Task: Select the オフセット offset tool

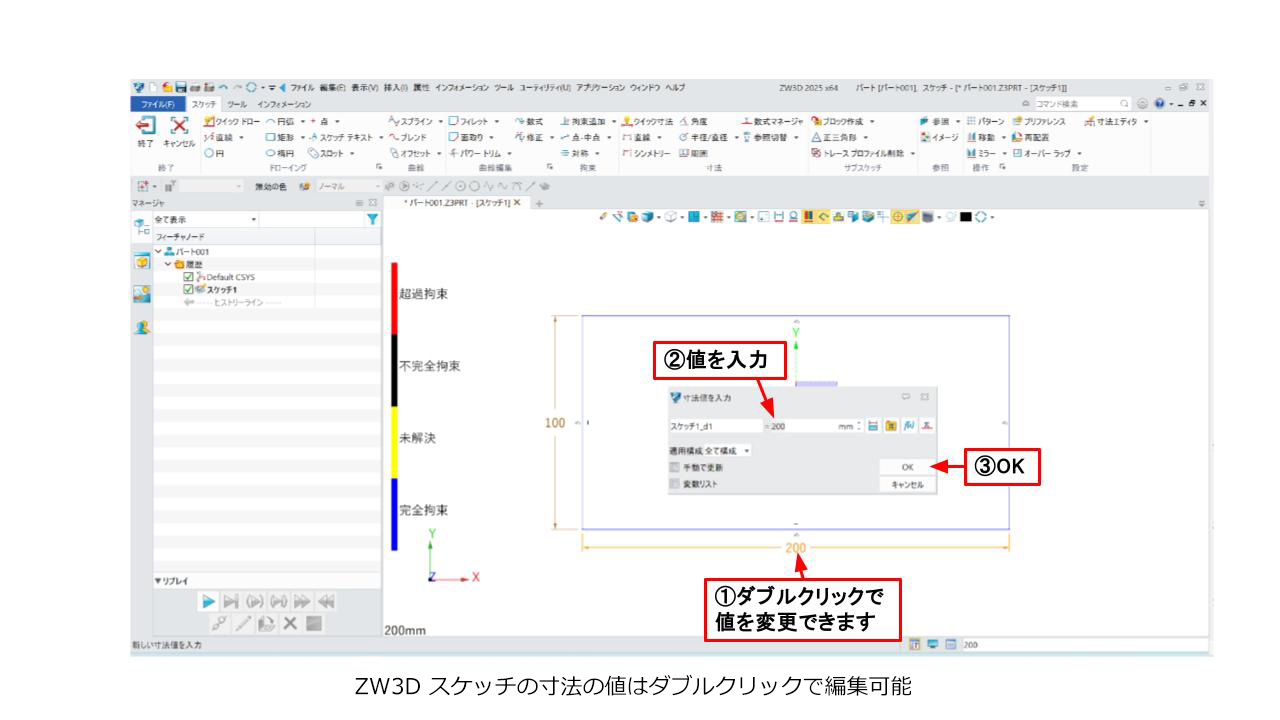Action: coord(412,153)
